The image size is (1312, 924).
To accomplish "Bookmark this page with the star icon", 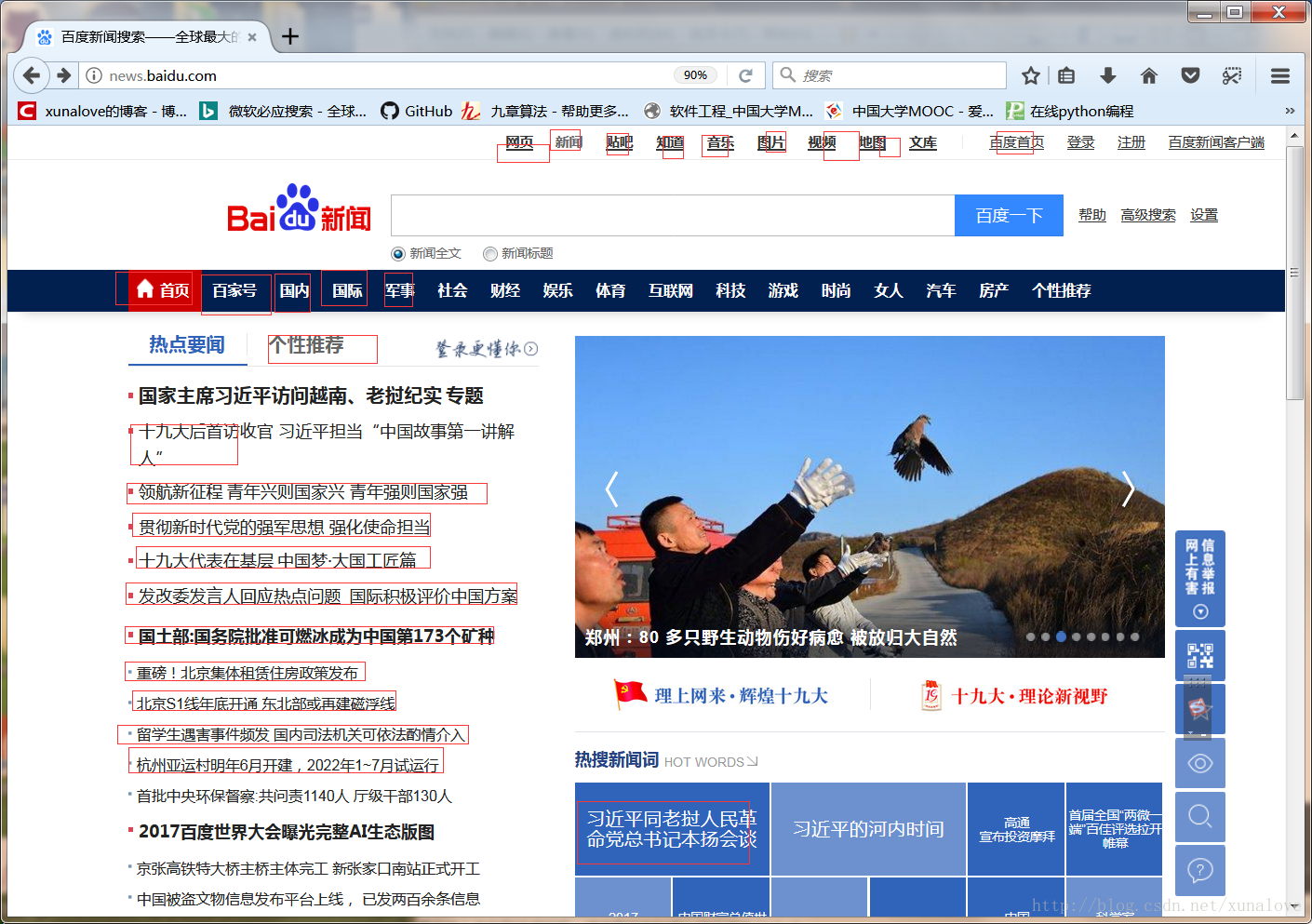I will tap(1030, 75).
